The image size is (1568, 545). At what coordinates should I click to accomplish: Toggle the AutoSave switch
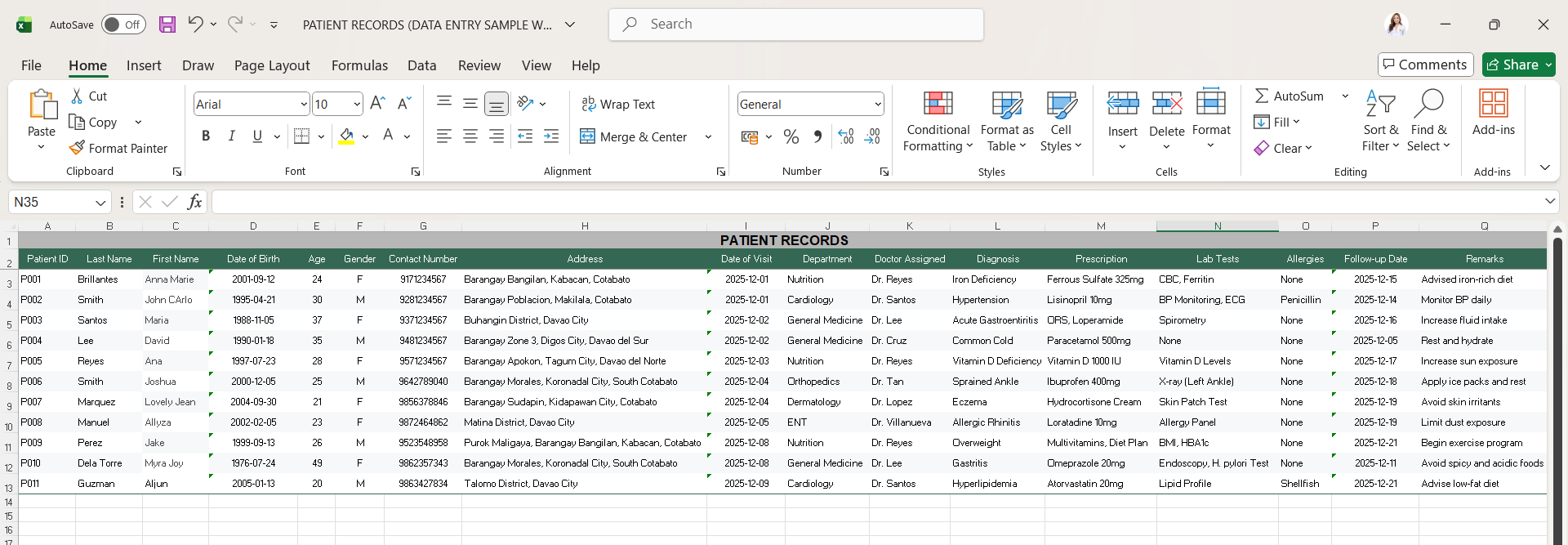[x=123, y=25]
